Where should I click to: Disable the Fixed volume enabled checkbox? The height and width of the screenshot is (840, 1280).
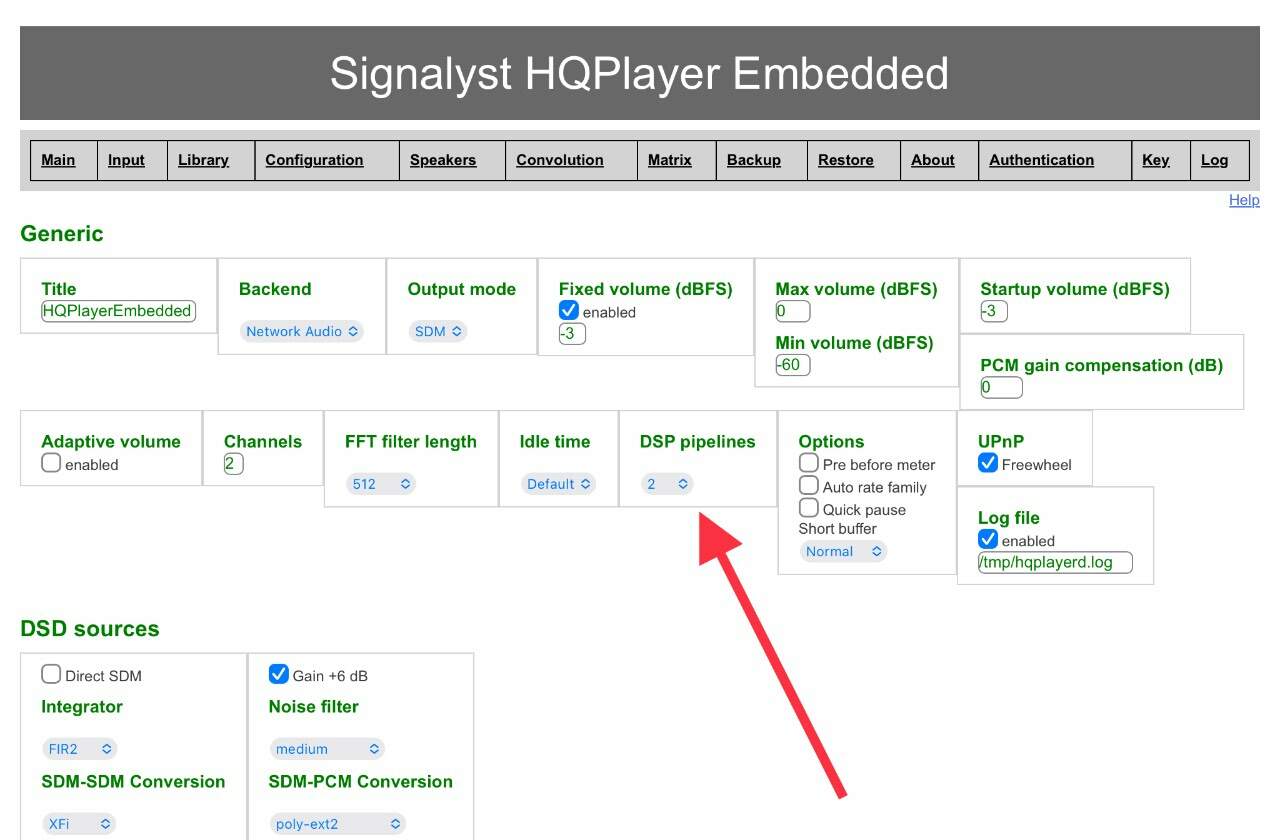point(569,311)
